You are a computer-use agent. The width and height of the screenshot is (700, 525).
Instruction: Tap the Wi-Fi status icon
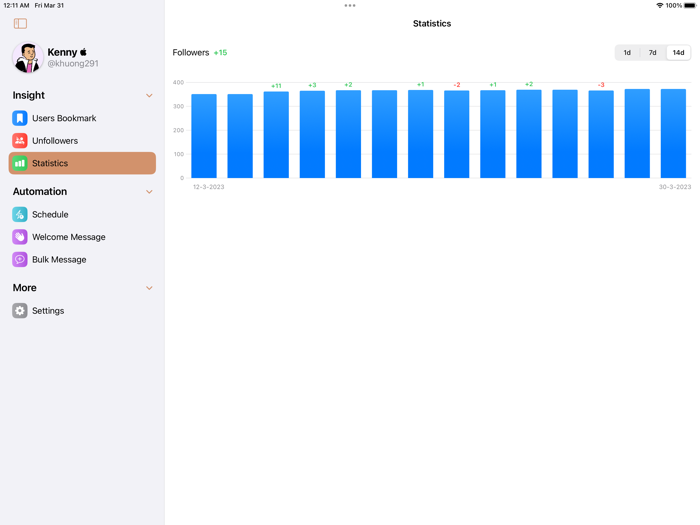click(659, 5)
